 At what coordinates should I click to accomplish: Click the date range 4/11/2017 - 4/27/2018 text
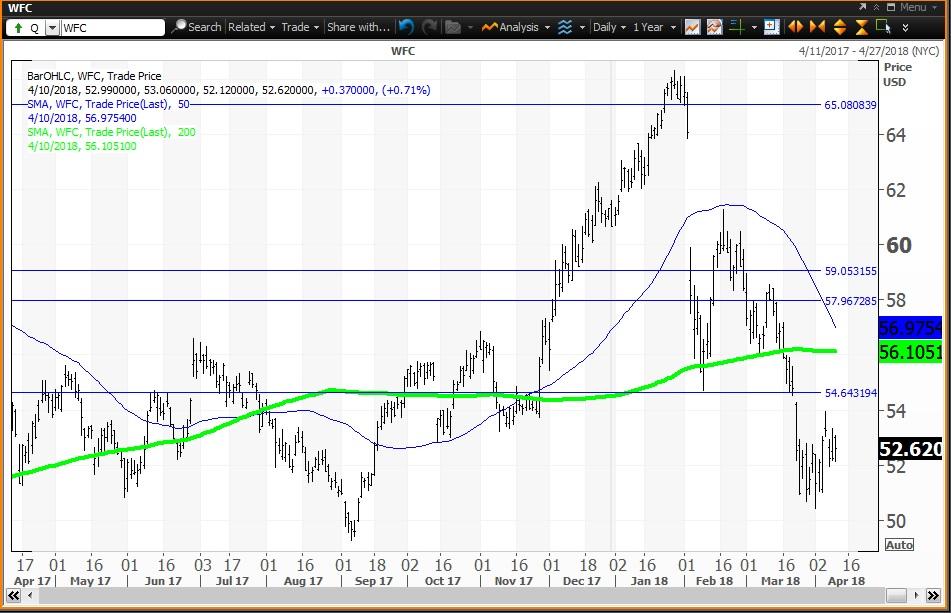869,51
